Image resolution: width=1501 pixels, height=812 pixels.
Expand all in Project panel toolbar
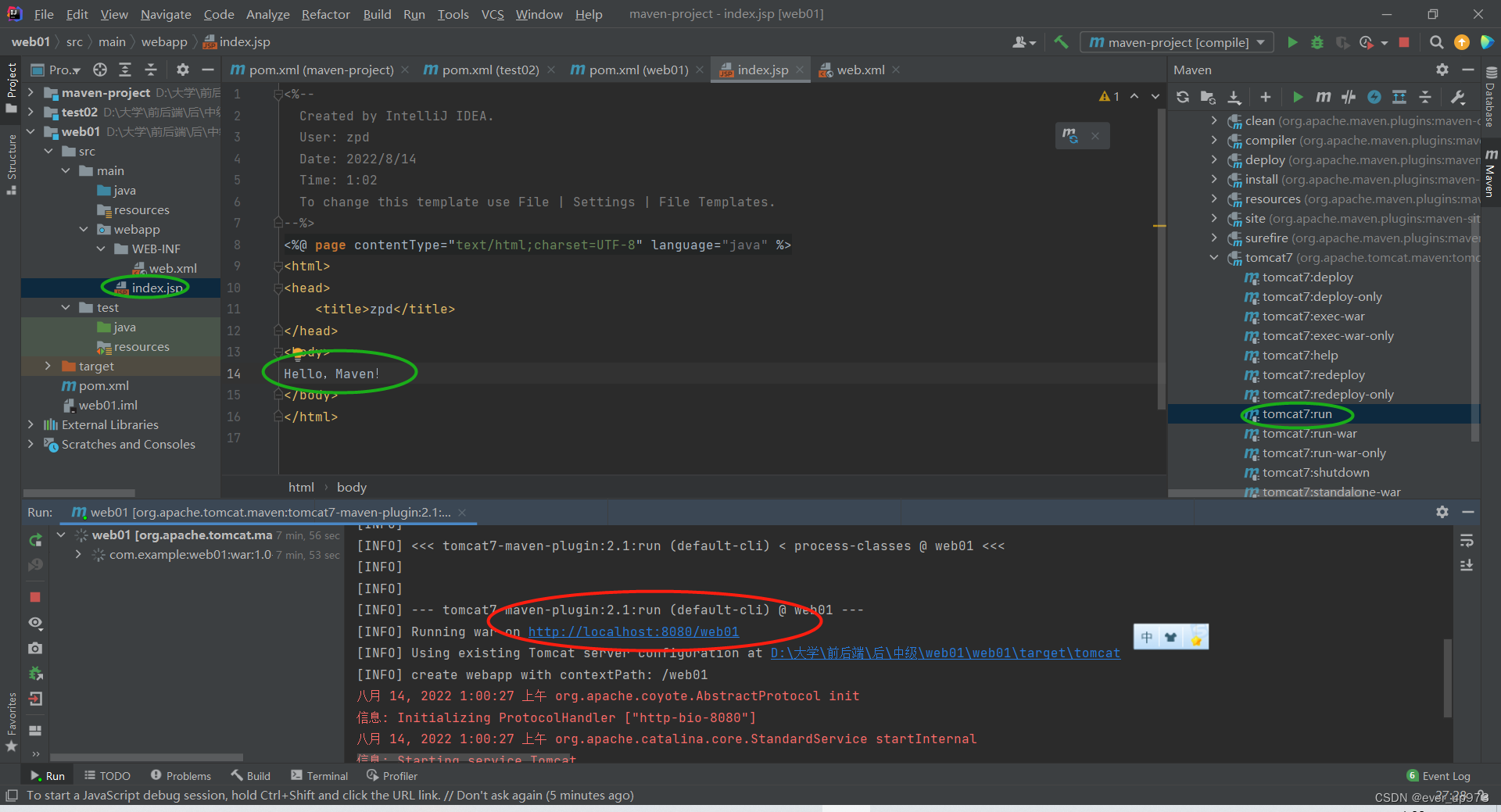tap(125, 70)
